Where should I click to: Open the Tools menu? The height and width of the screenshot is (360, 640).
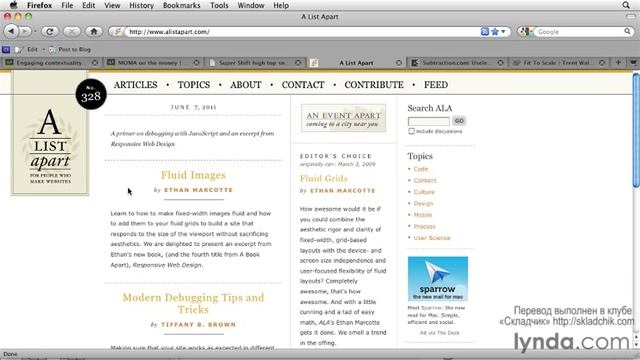219,5
